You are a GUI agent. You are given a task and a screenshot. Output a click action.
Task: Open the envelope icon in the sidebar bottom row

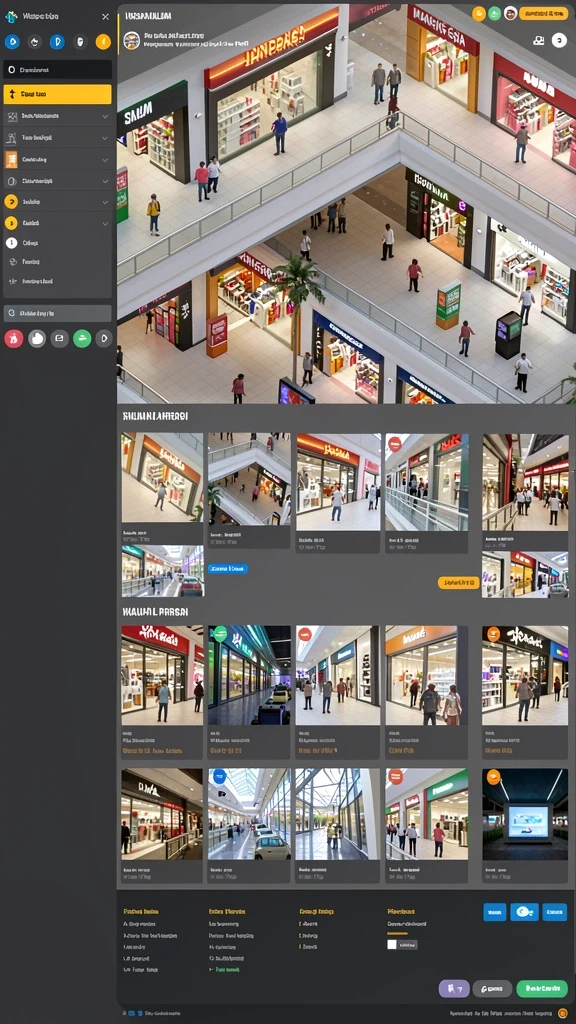coord(59,338)
